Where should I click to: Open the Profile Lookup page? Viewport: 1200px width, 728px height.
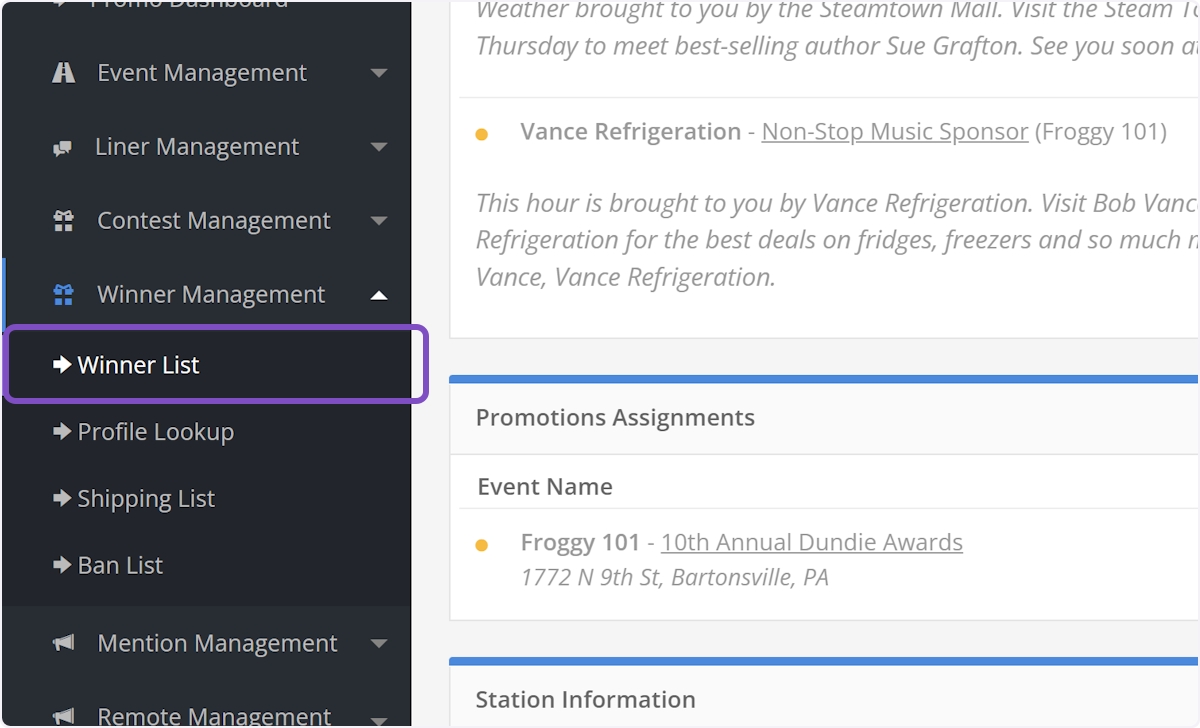[155, 432]
